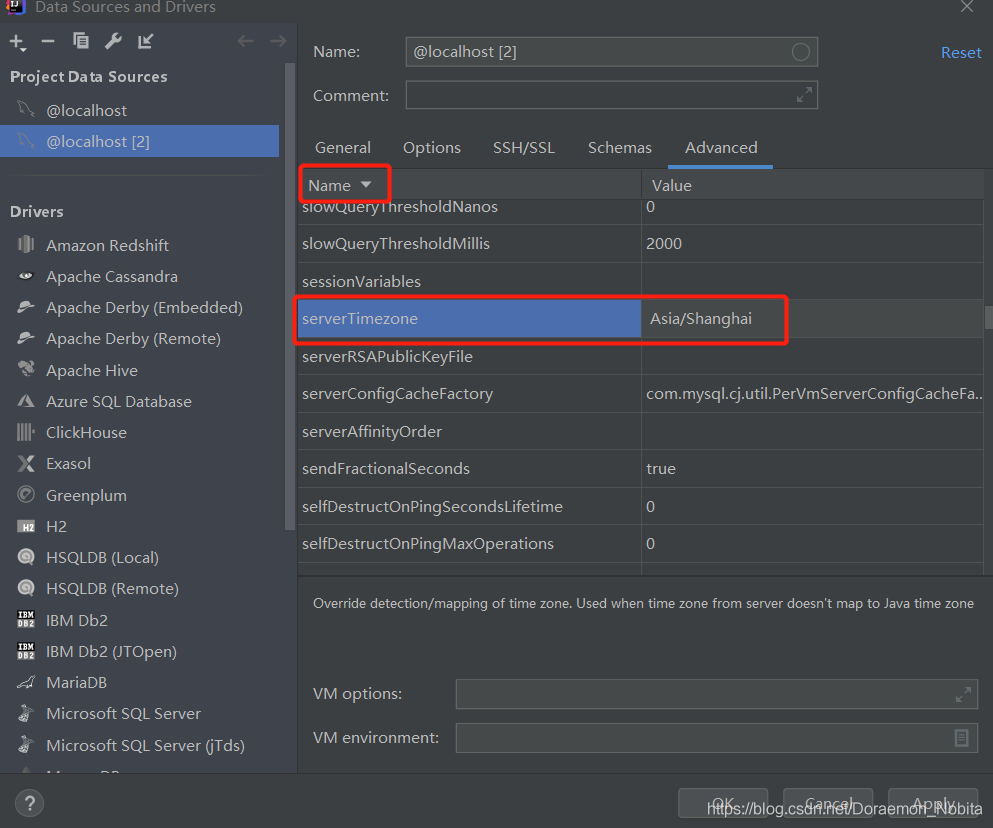Click the back navigation arrow
993x828 pixels.
[245, 42]
